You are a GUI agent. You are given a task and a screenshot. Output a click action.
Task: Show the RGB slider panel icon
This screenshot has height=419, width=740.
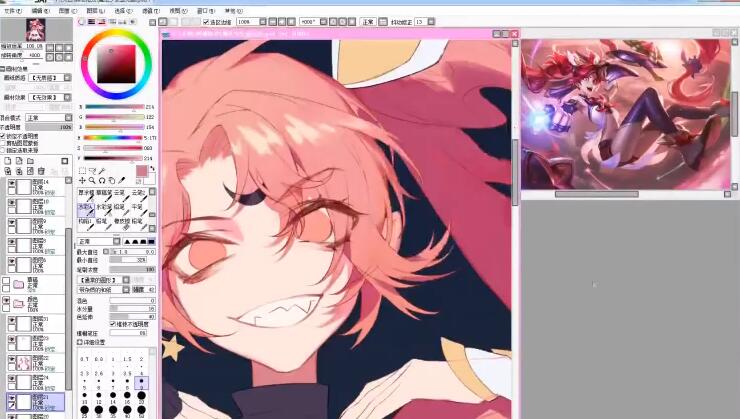point(92,22)
